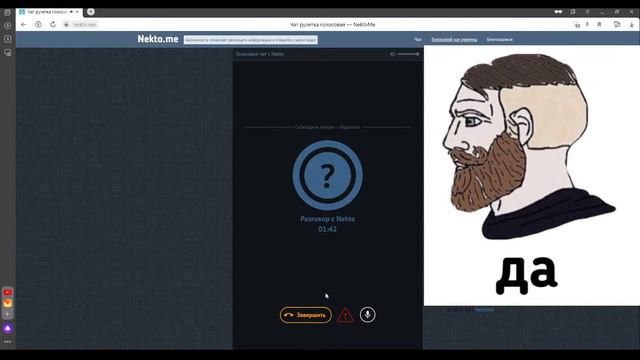Click the second icon in the browser sidebar
Viewport: 640px width, 360px height.
[x=7, y=25]
